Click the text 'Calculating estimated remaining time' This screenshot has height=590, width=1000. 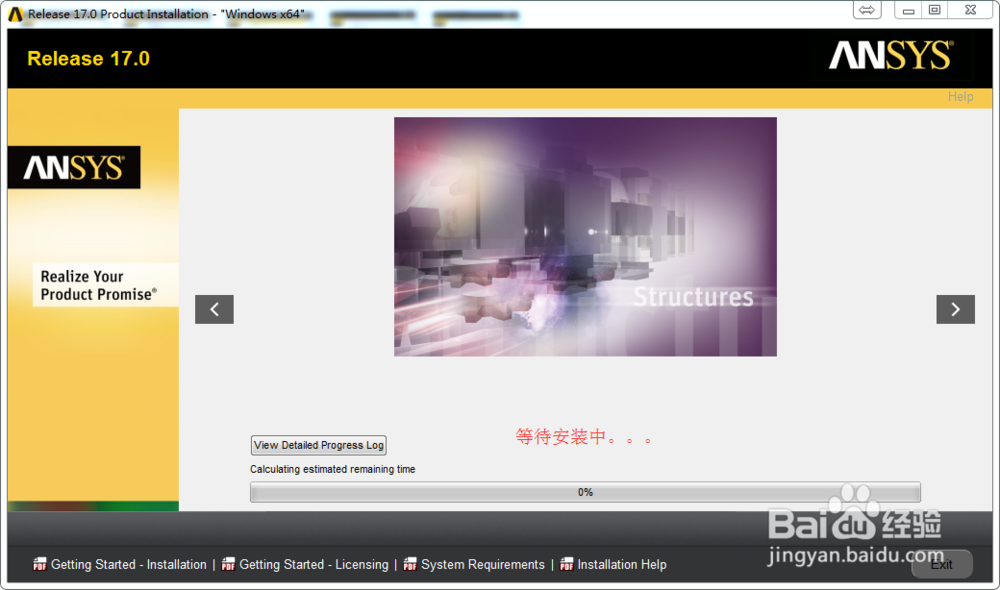point(333,469)
